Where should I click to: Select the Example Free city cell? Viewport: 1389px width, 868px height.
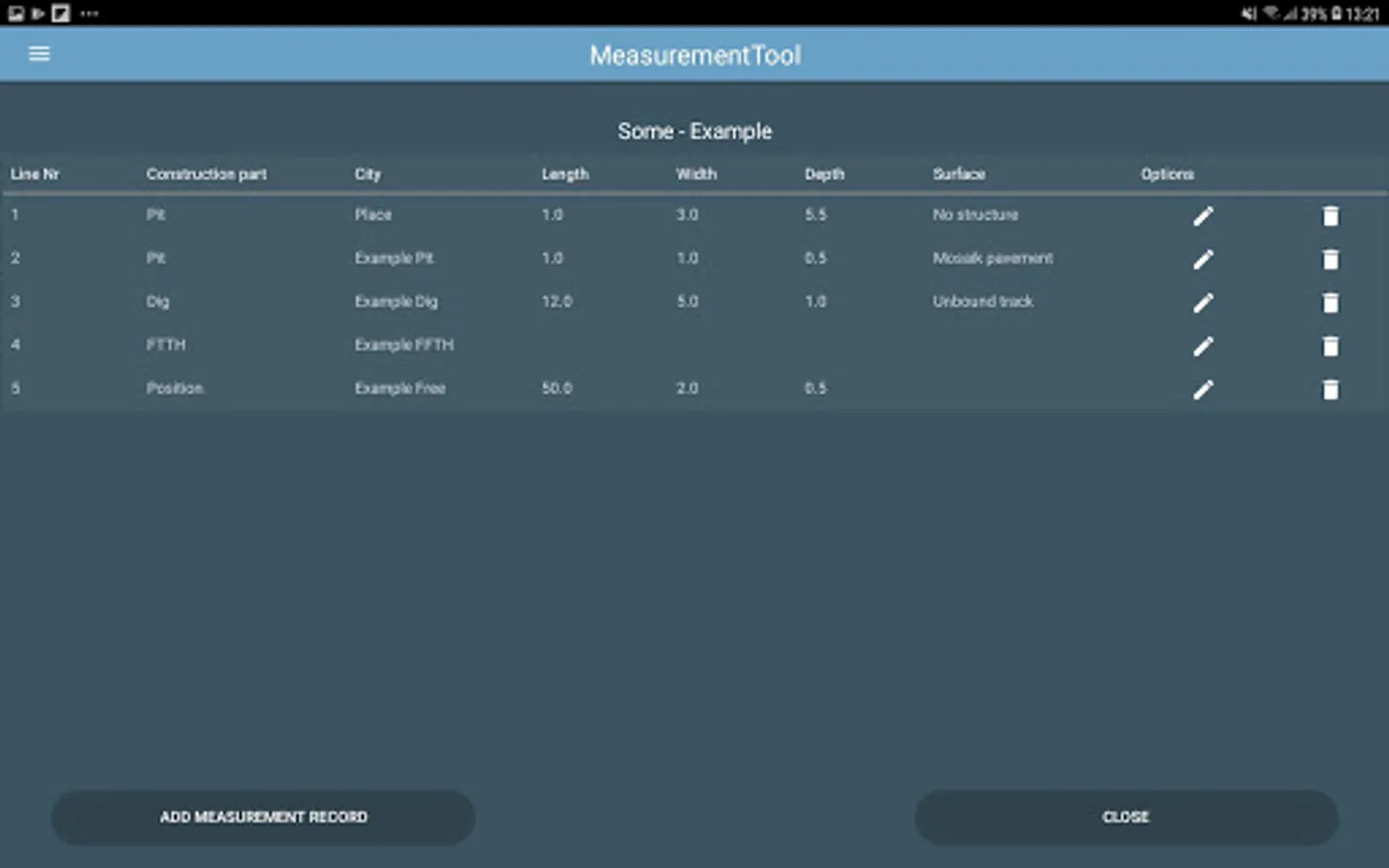[x=400, y=389]
